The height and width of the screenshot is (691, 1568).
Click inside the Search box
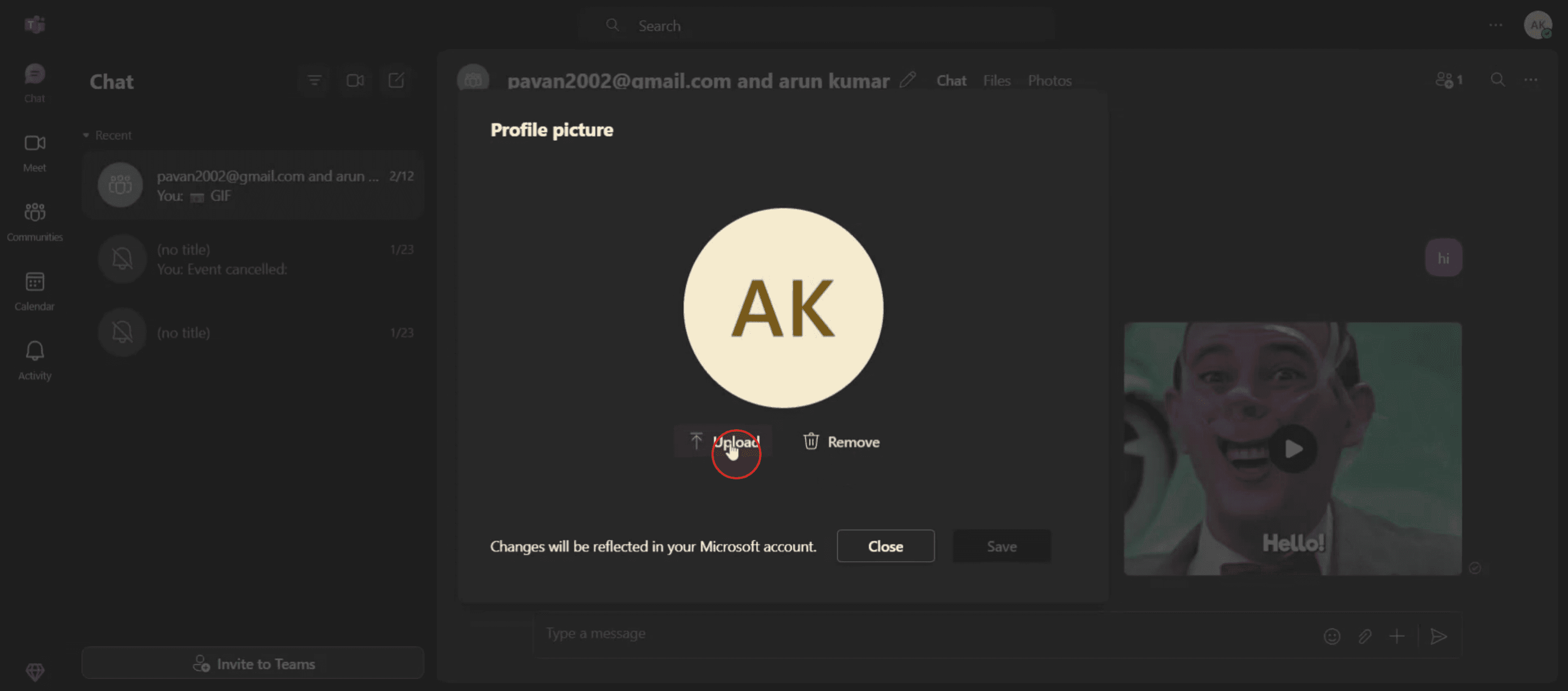pyautogui.click(x=816, y=26)
